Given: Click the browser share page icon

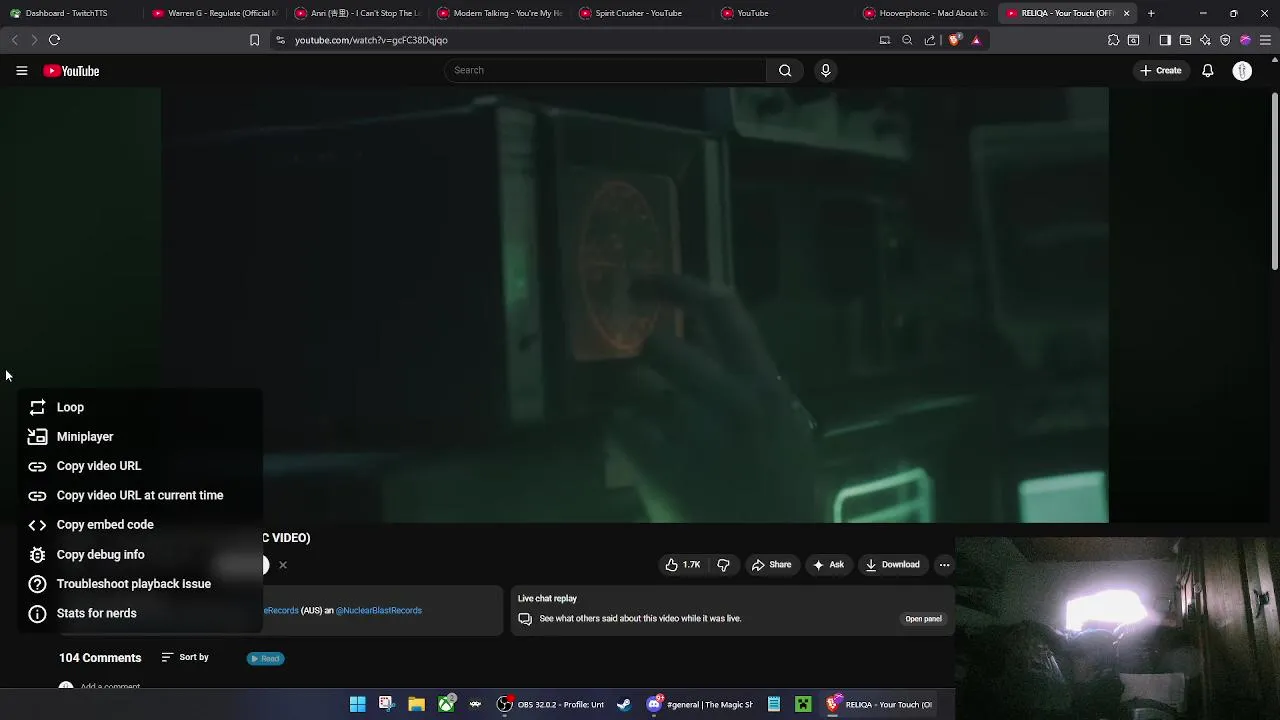Looking at the screenshot, I should click(930, 40).
